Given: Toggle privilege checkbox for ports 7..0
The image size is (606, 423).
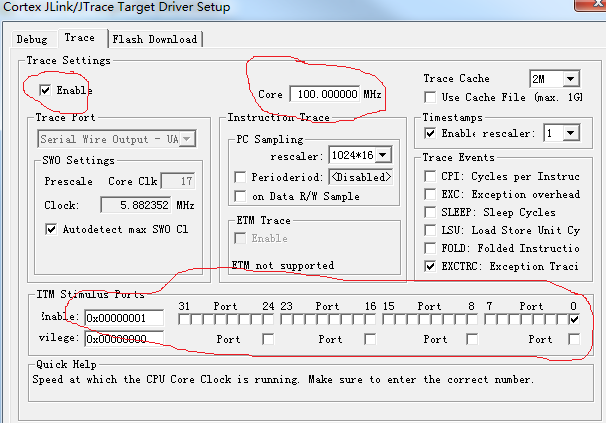Looking at the screenshot, I should click(x=574, y=339).
